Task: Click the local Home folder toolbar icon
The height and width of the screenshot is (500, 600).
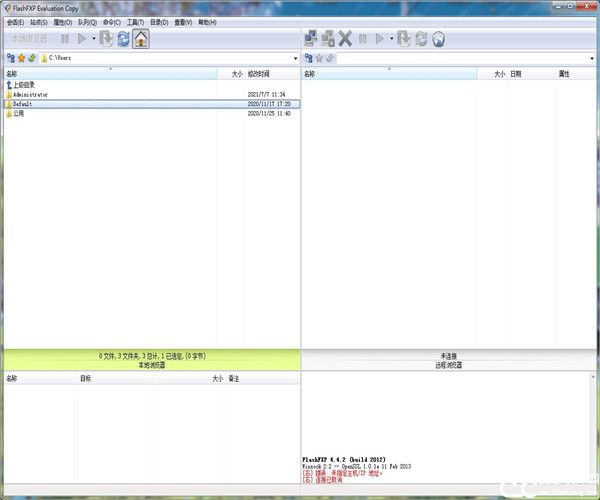Action: (141, 39)
